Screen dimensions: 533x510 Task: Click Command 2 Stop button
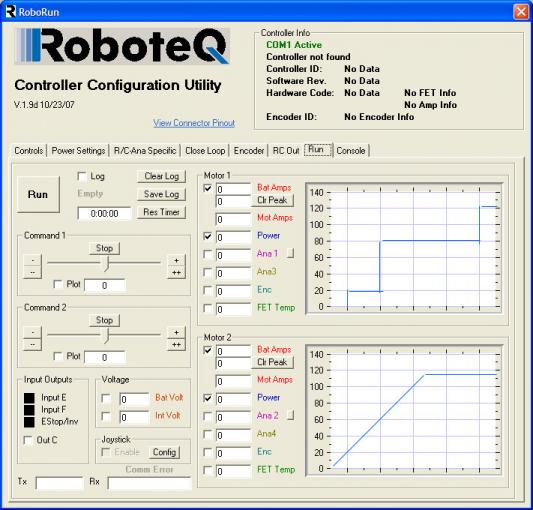(104, 320)
